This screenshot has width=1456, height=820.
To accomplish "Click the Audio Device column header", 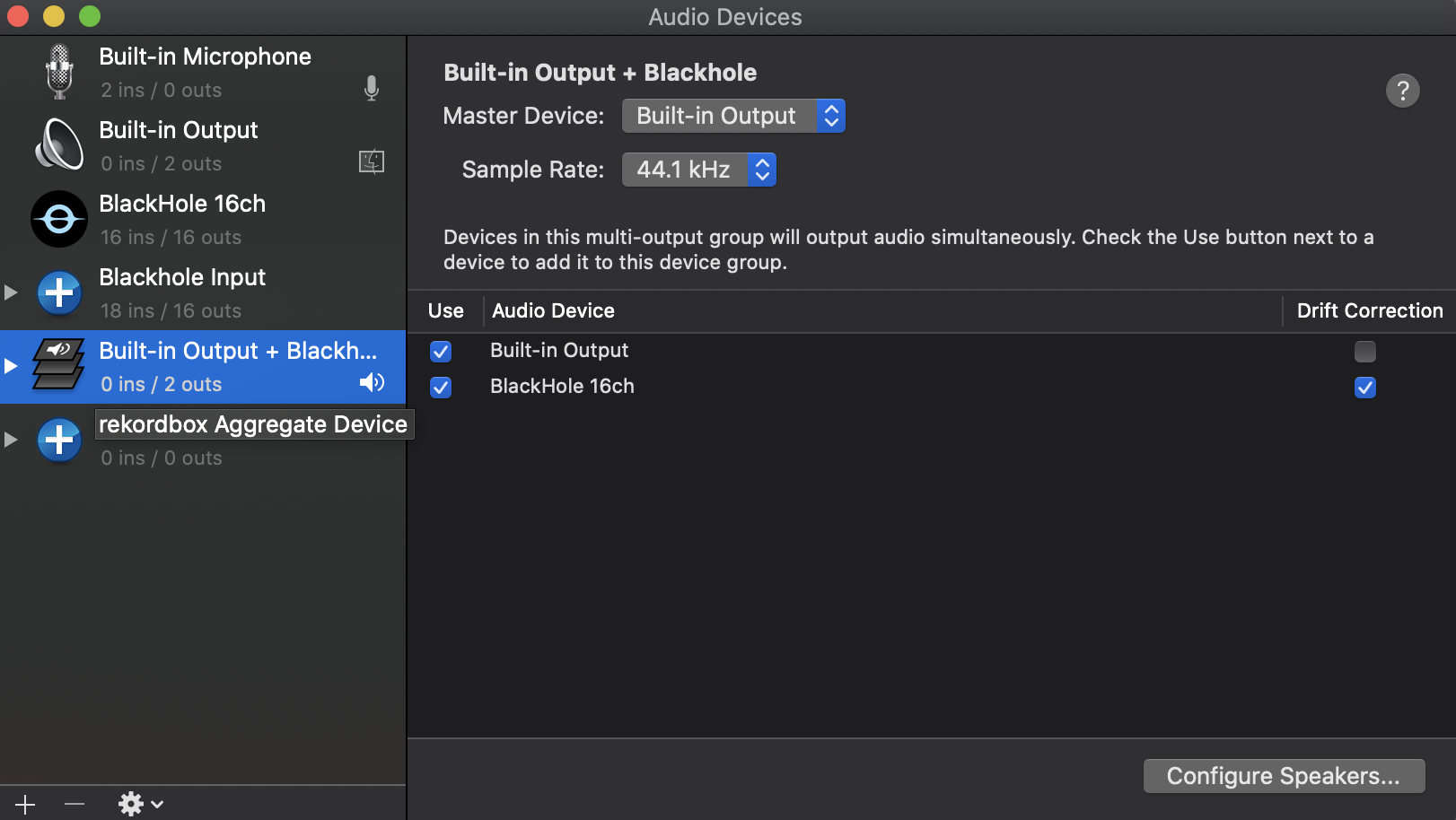I will pos(553,310).
